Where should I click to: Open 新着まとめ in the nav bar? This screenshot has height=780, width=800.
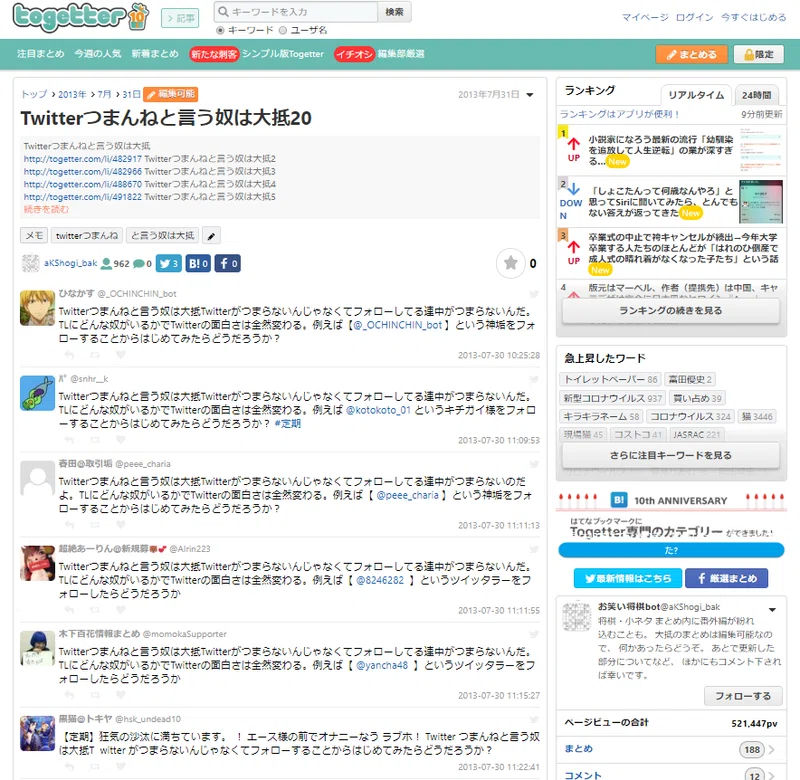[x=155, y=54]
